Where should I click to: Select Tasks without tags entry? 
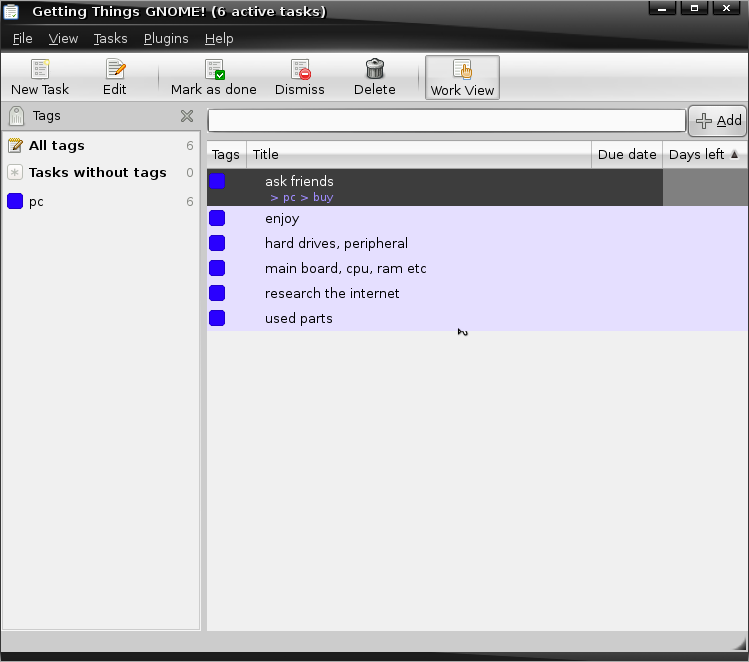[97, 173]
